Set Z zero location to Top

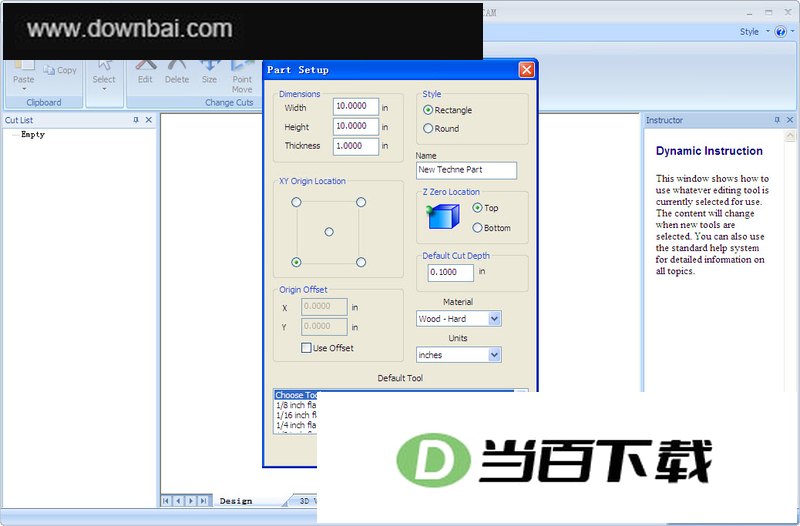coord(477,208)
